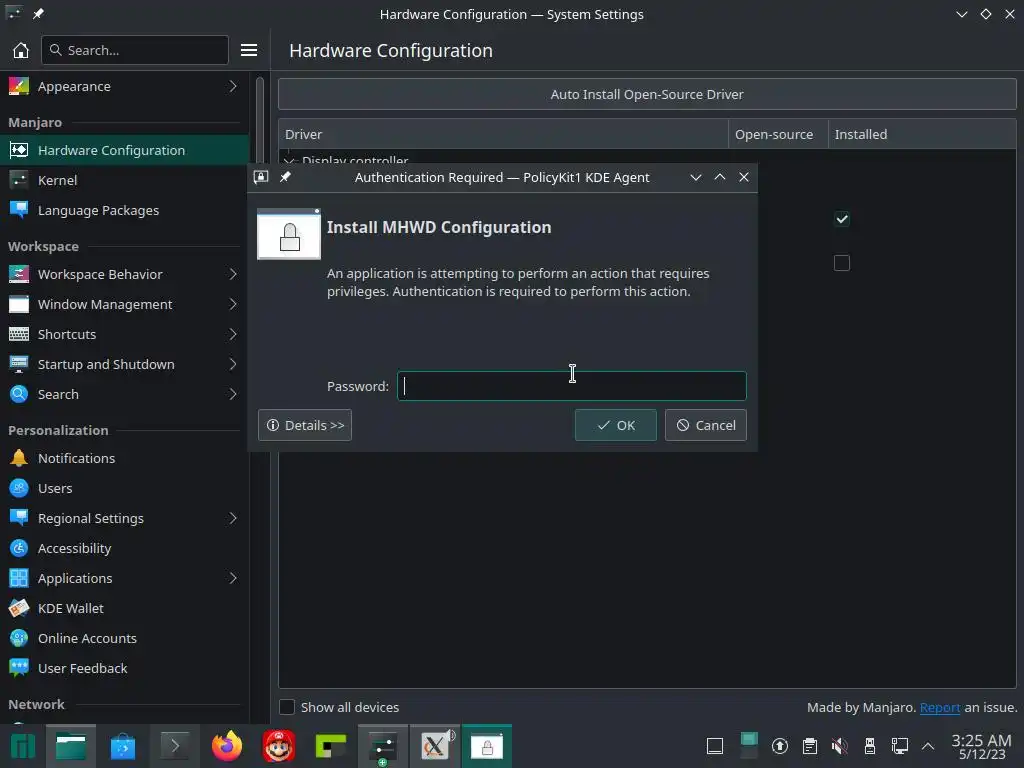This screenshot has width=1024, height=768.
Task: Click the Regional Settings icon
Action: coord(19,519)
